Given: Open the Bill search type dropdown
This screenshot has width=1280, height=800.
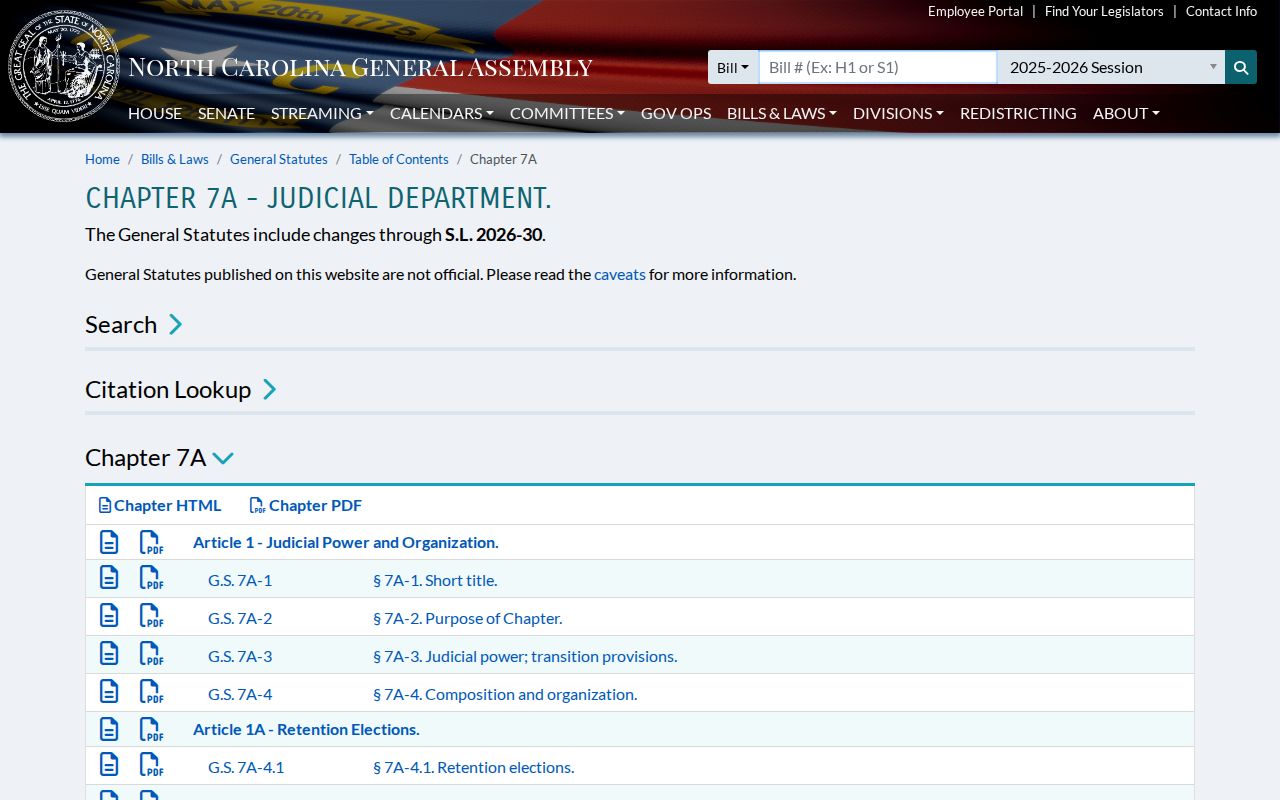Looking at the screenshot, I should click(x=733, y=67).
